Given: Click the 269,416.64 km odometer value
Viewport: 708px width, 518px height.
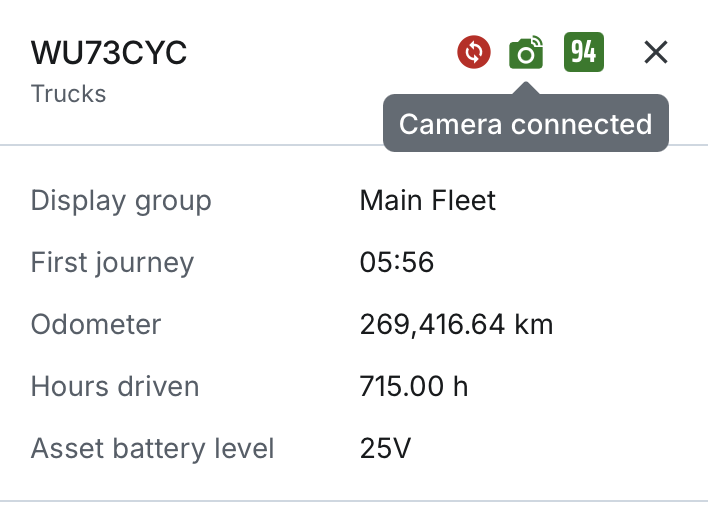Looking at the screenshot, I should (x=456, y=324).
